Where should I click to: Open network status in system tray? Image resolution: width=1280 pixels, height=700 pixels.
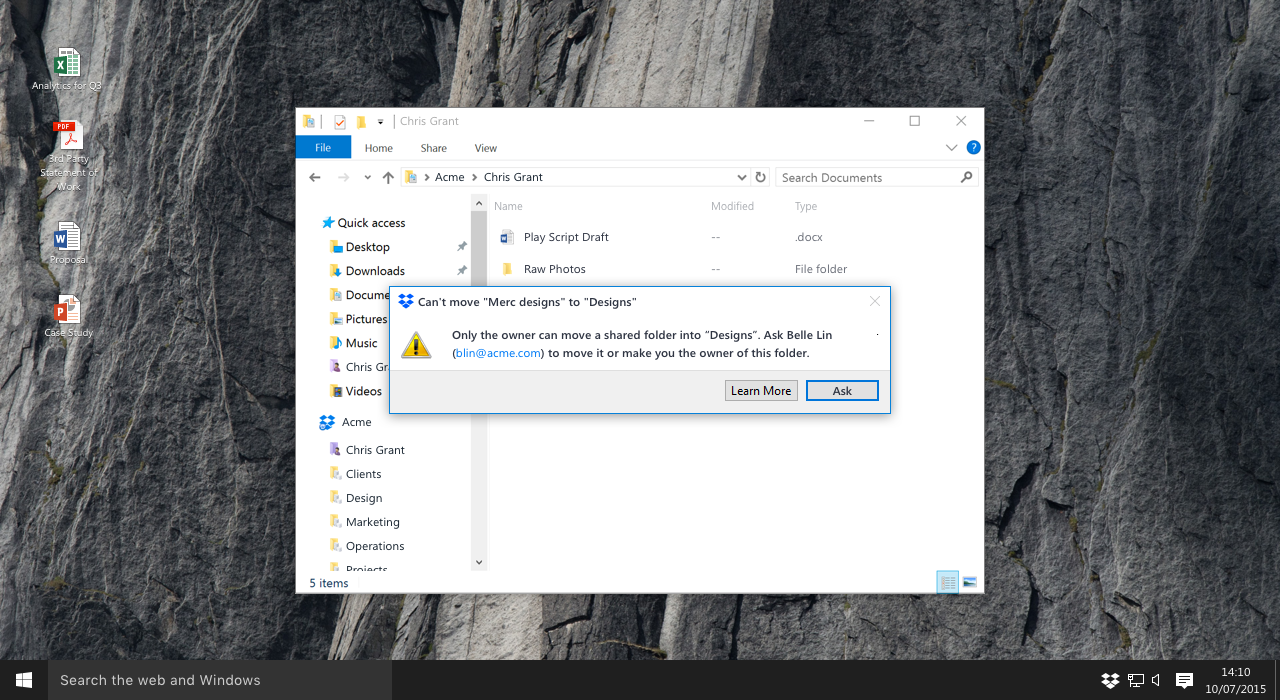1135,680
